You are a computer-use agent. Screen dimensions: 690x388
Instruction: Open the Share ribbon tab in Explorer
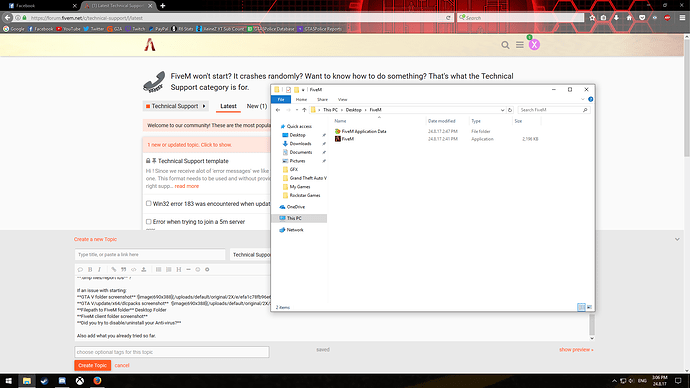pos(323,99)
